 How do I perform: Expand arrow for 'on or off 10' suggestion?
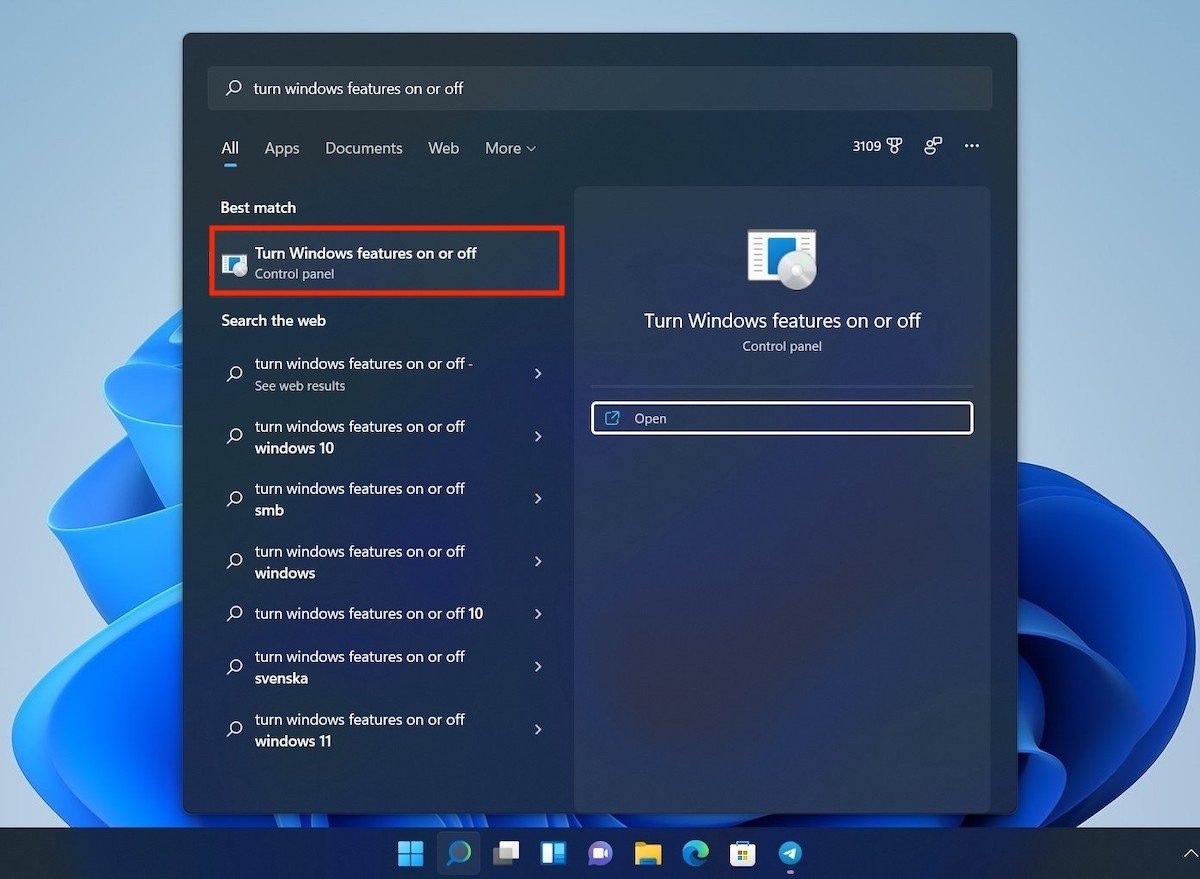pos(538,613)
